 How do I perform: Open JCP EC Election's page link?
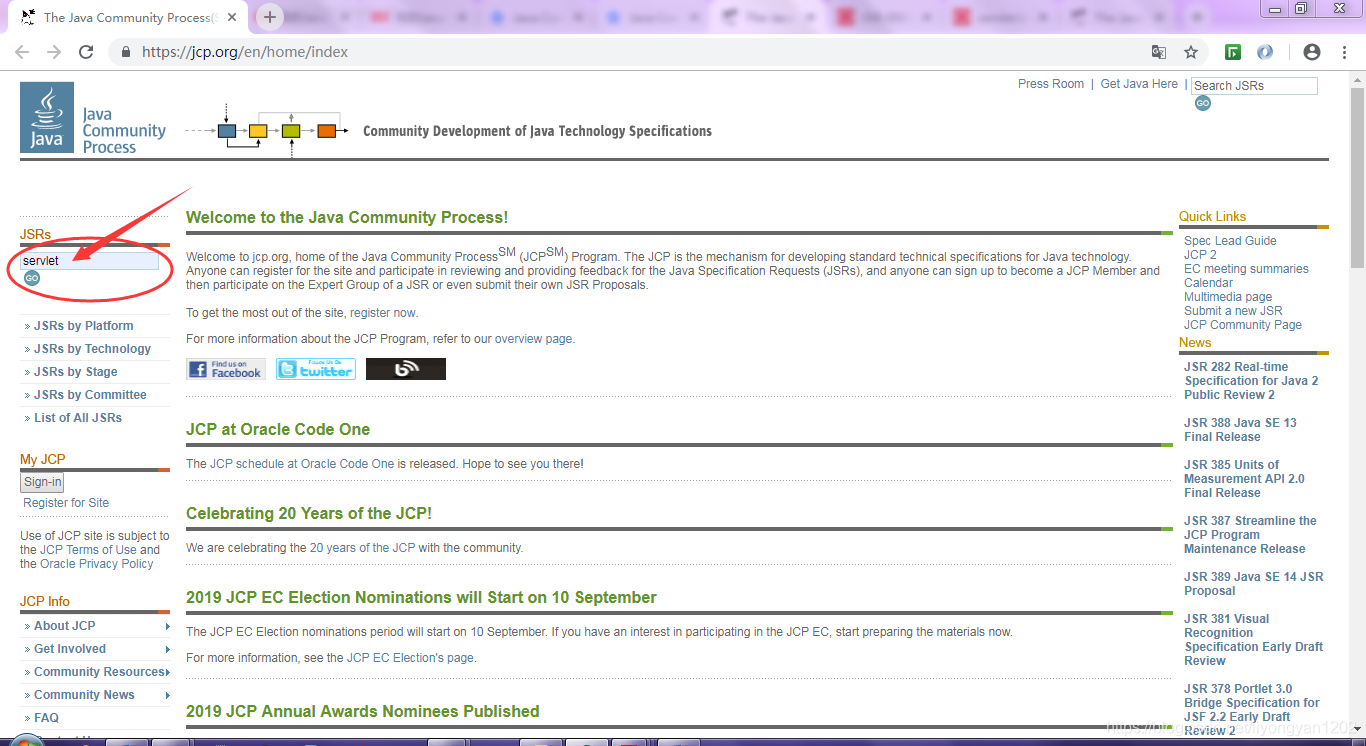(x=410, y=658)
